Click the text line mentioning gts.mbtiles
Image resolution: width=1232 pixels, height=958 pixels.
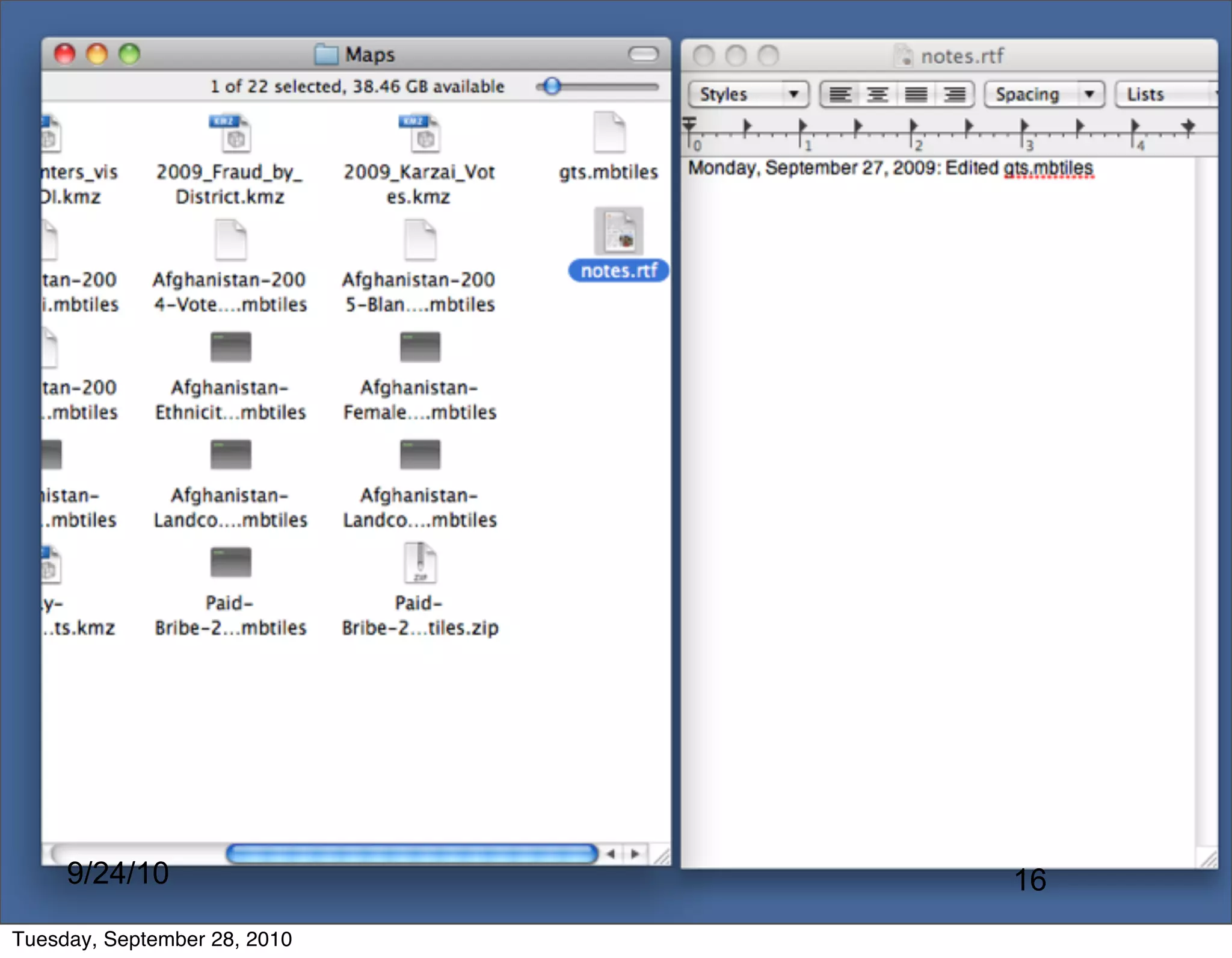890,168
